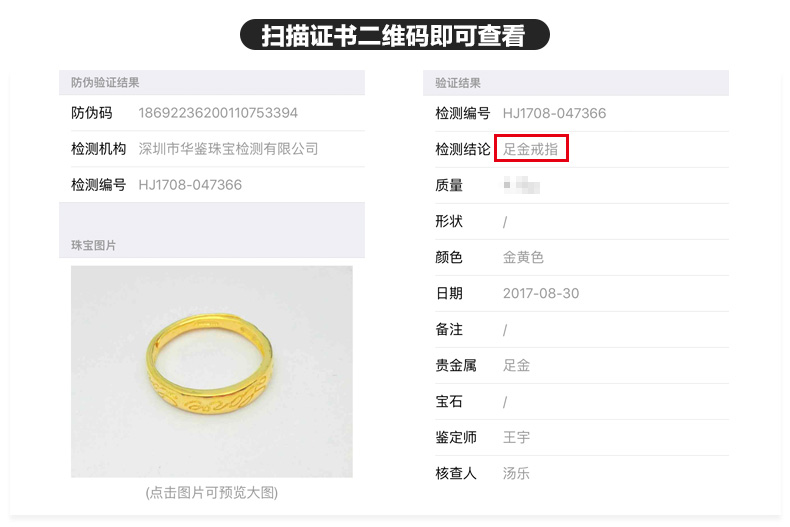The image size is (790, 527).
Task: Click the 备注 row slash value
Action: (x=505, y=330)
